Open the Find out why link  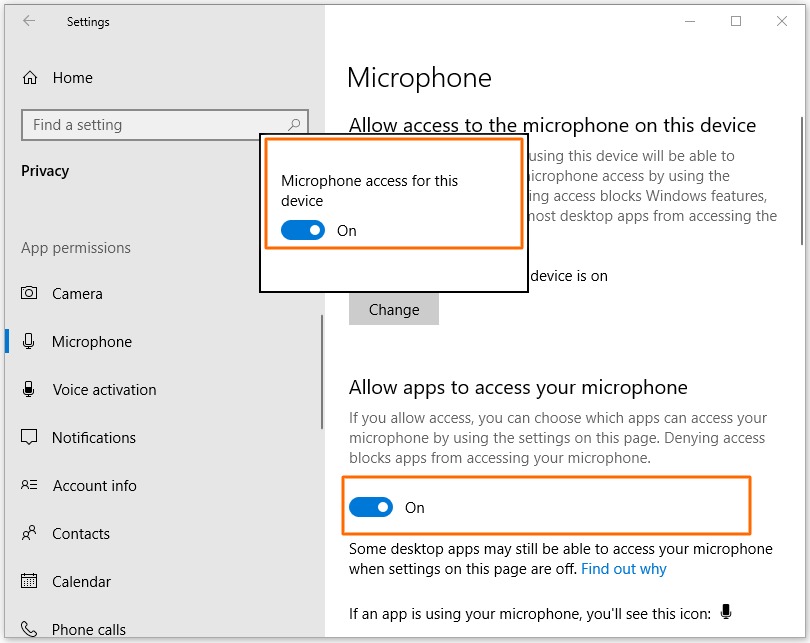click(624, 569)
